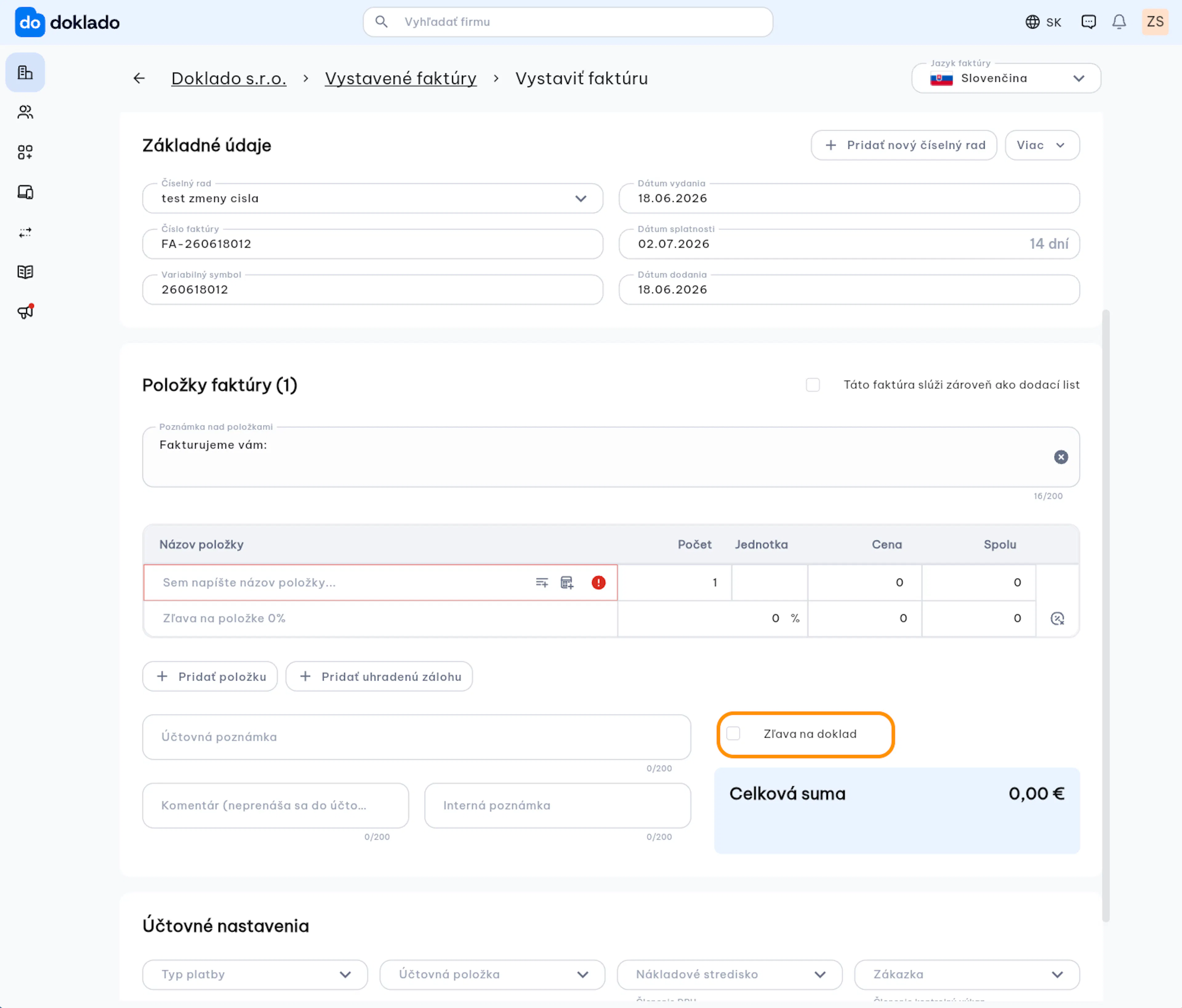Open the apps grid sidebar icon
This screenshot has height=1008, width=1182.
click(25, 152)
